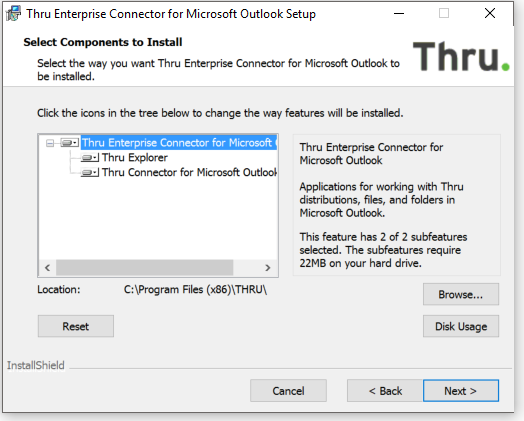
Task: Click Browse... to change install location
Action: pos(461,294)
